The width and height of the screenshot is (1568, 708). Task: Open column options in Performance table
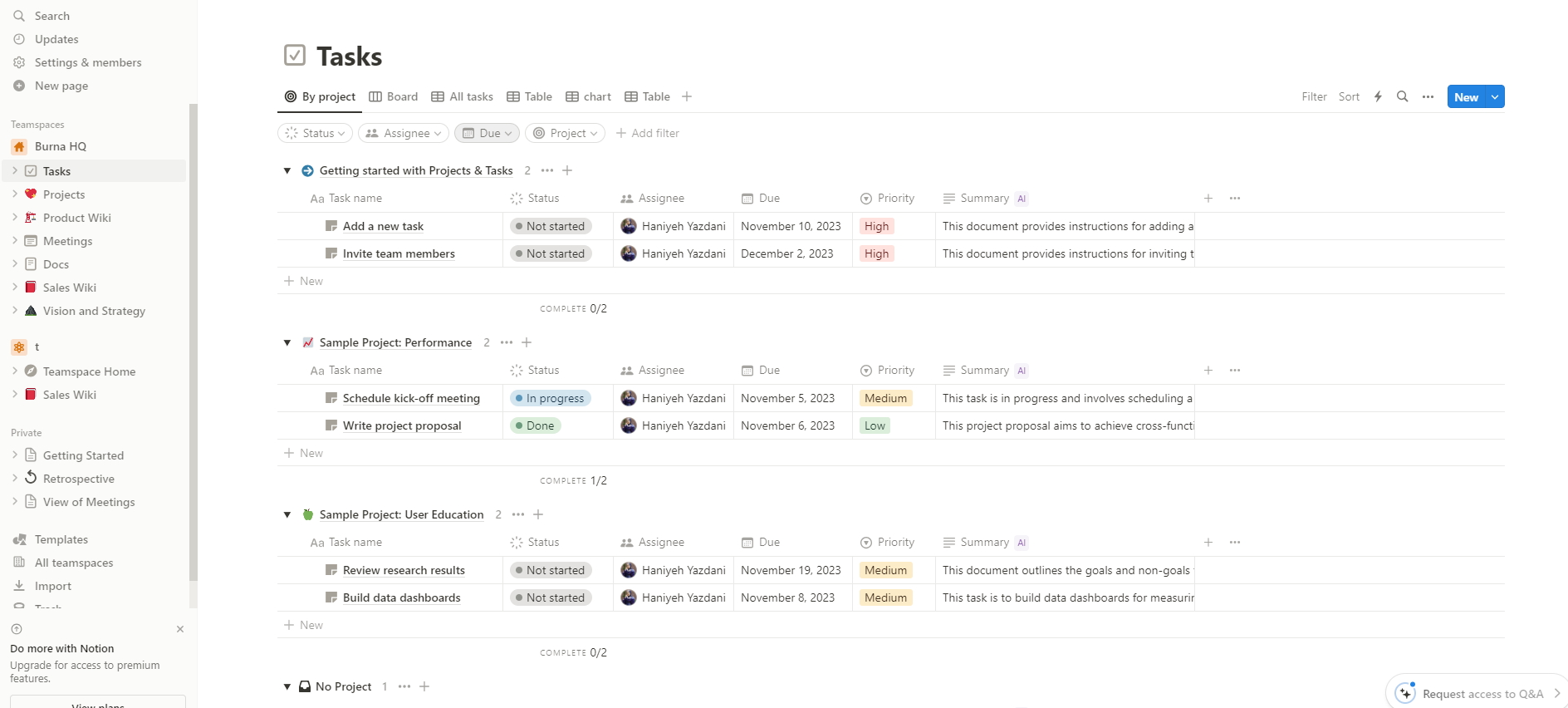[1235, 371]
